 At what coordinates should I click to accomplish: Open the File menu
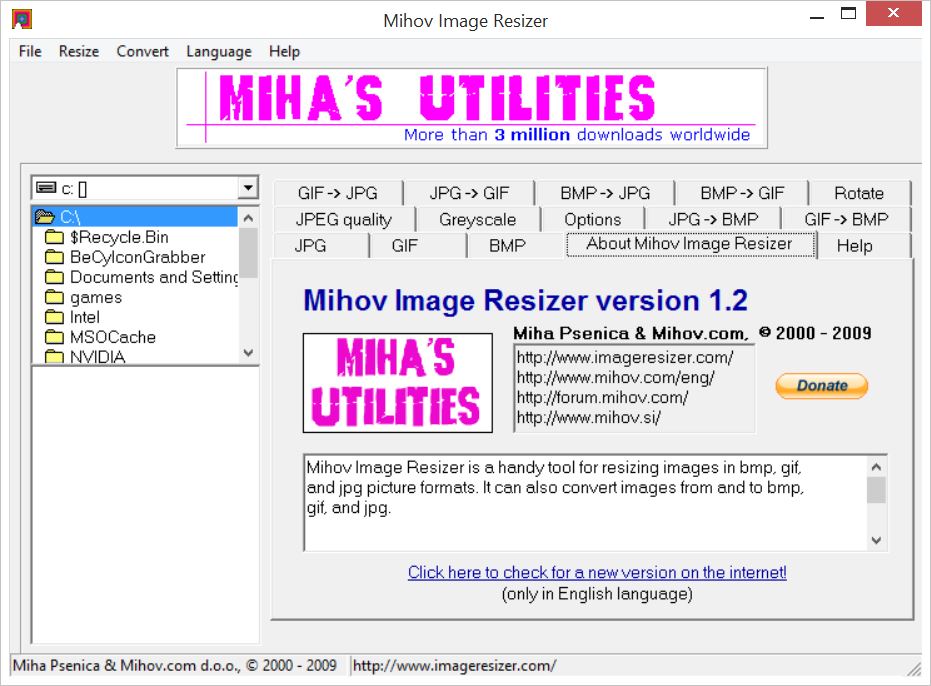pos(30,52)
